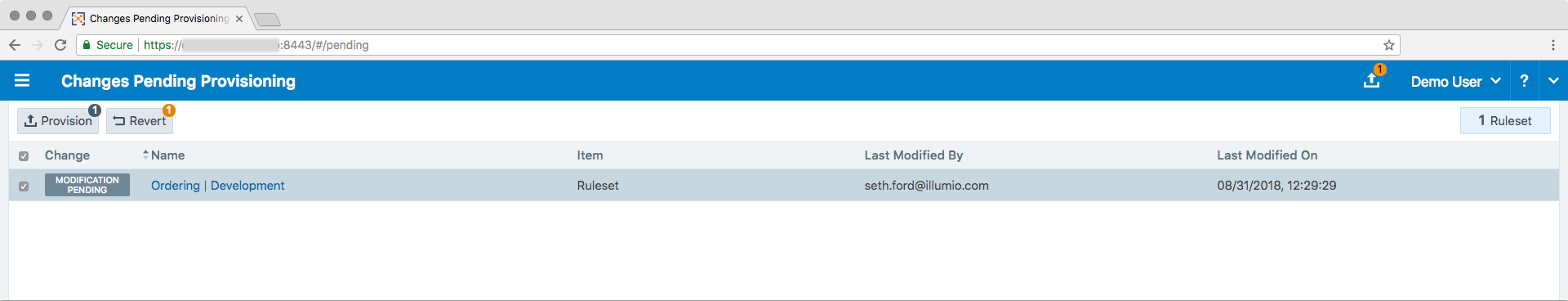
Task: Expand the Demo User dropdown
Action: coord(1455,81)
